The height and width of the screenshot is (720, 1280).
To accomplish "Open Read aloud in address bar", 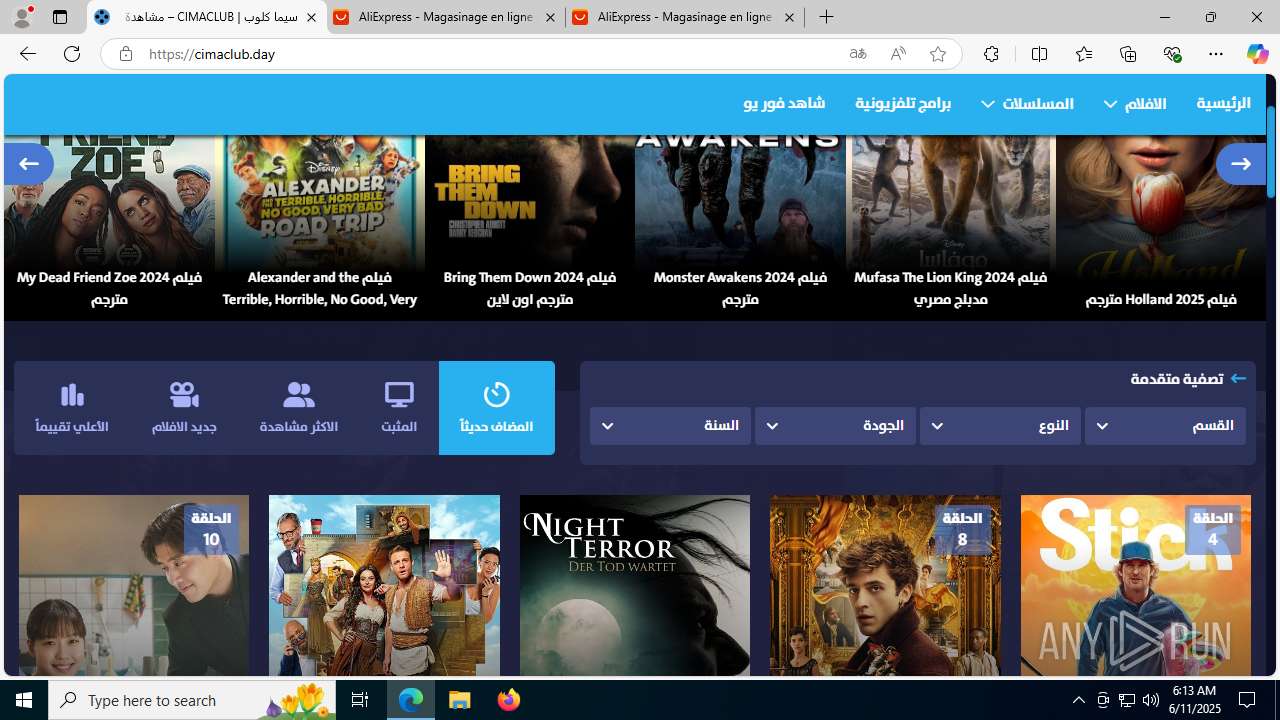I will [898, 54].
